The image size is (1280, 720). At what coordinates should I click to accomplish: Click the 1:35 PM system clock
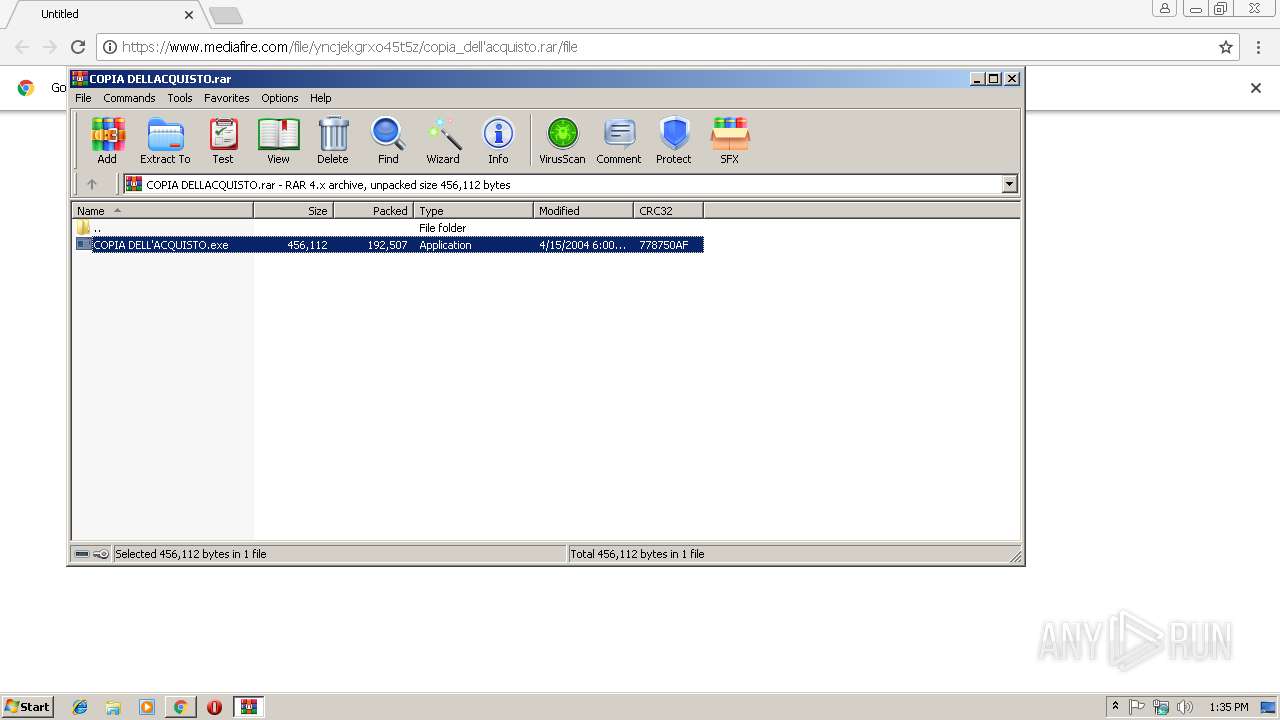coord(1229,707)
